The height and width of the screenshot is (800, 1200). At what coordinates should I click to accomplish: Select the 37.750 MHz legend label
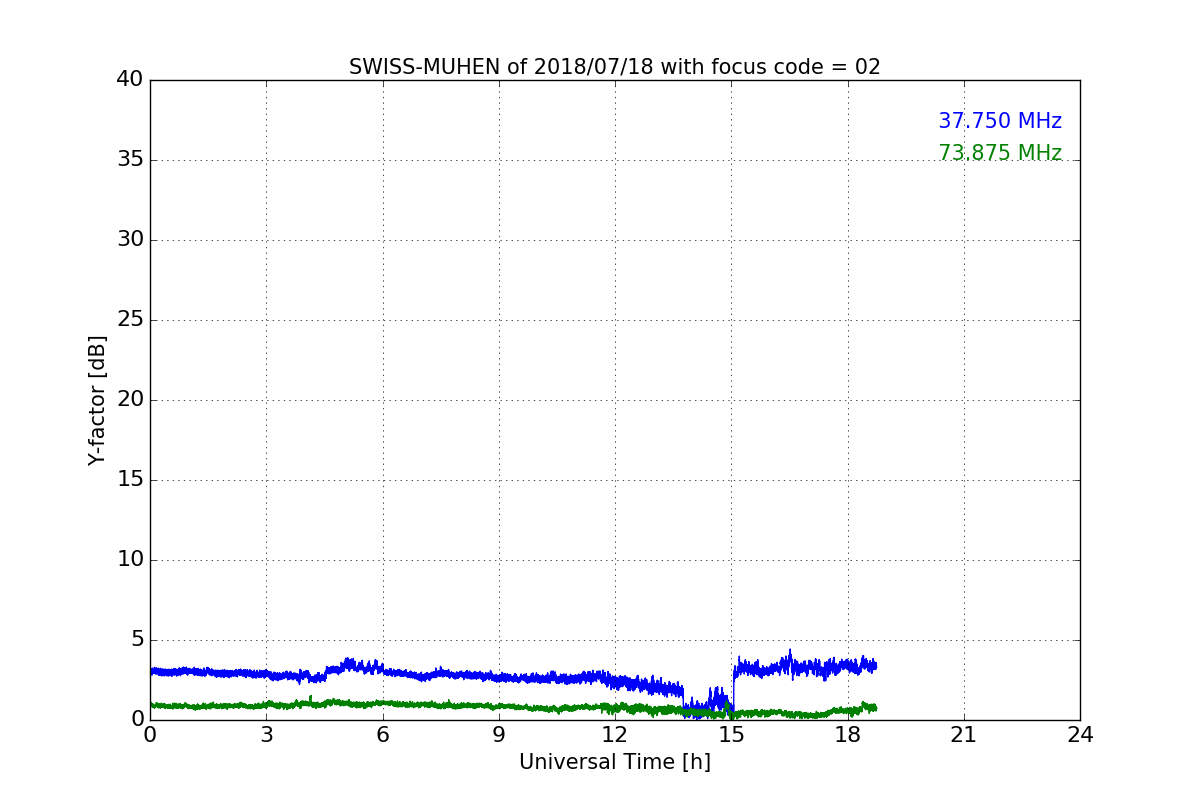click(1000, 121)
